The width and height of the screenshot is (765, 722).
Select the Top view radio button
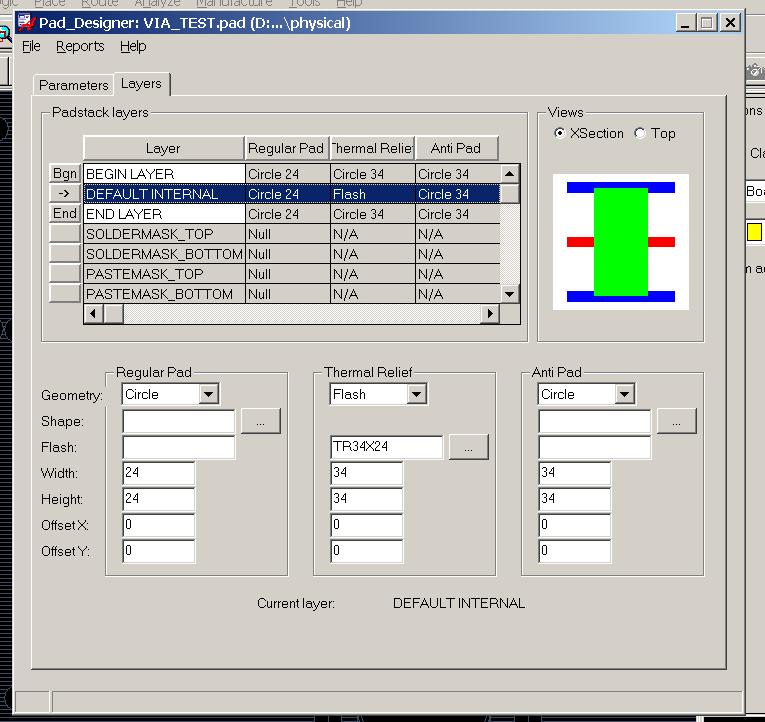pyautogui.click(x=640, y=133)
